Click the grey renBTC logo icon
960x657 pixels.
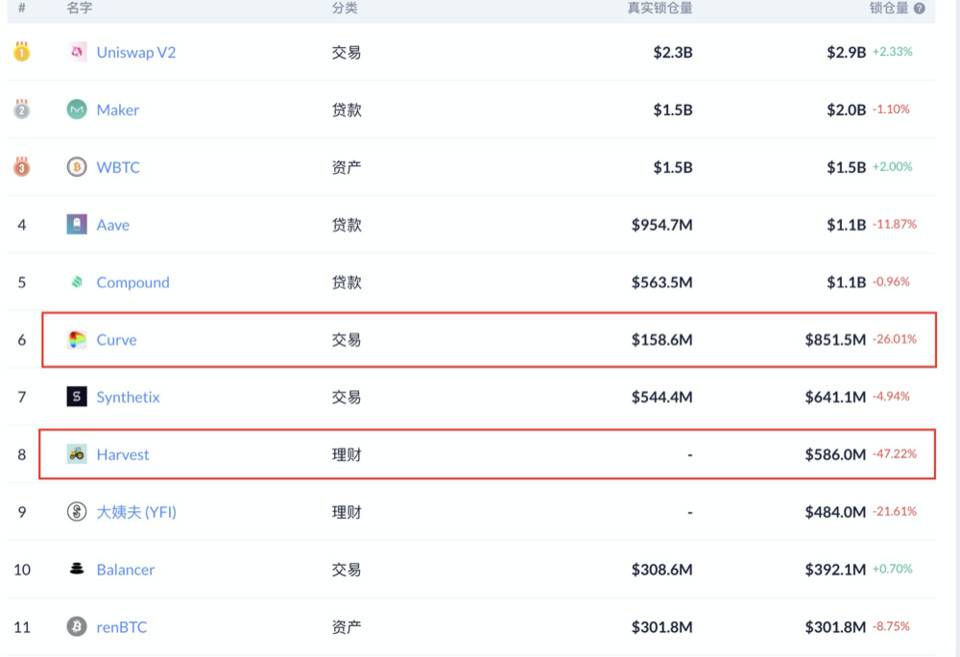[77, 627]
